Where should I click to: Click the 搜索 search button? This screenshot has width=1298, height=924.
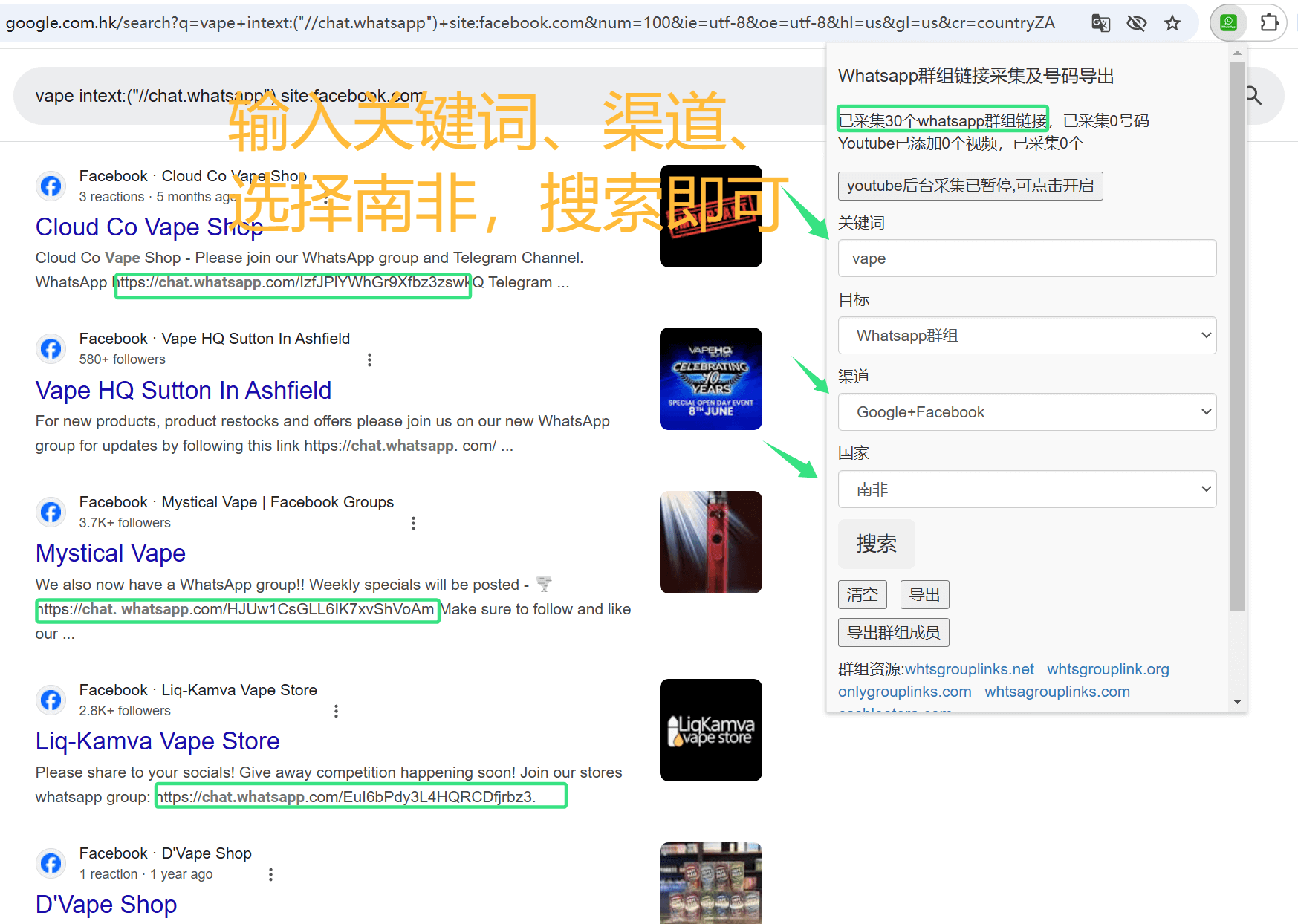click(x=877, y=544)
